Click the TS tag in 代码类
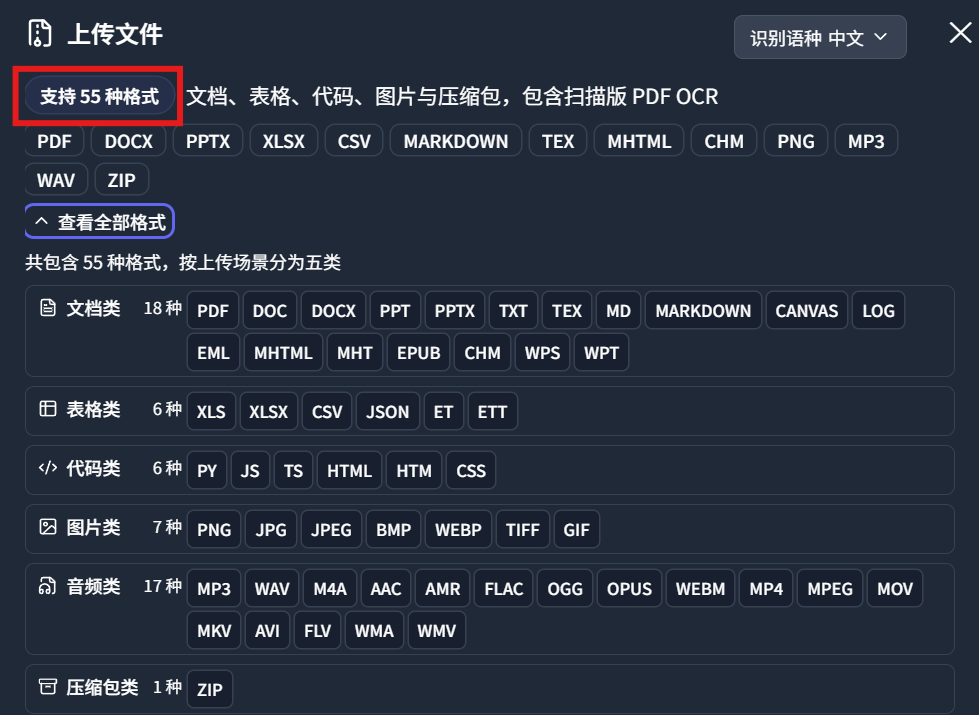Screen dimensions: 979x715 click(293, 470)
